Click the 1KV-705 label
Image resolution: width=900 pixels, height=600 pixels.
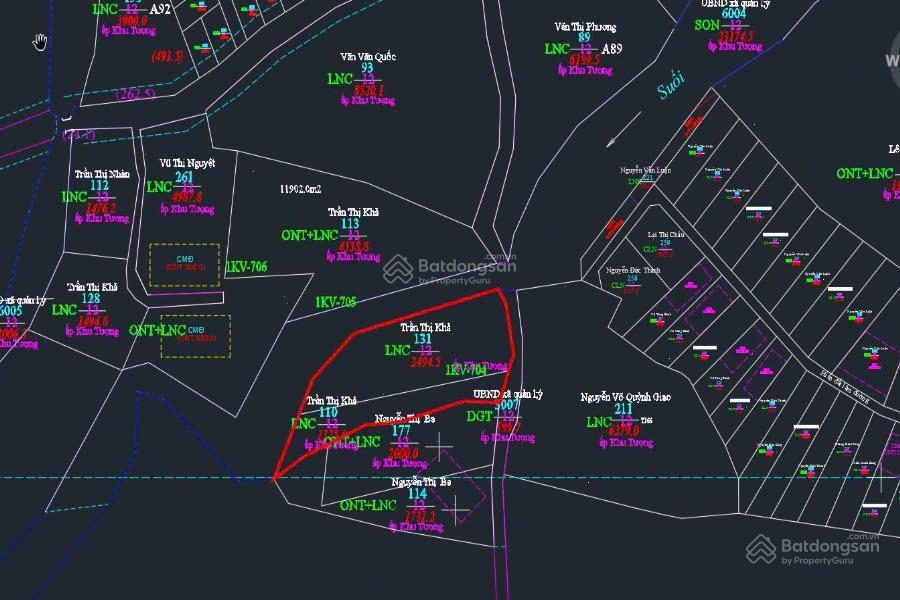(336, 302)
